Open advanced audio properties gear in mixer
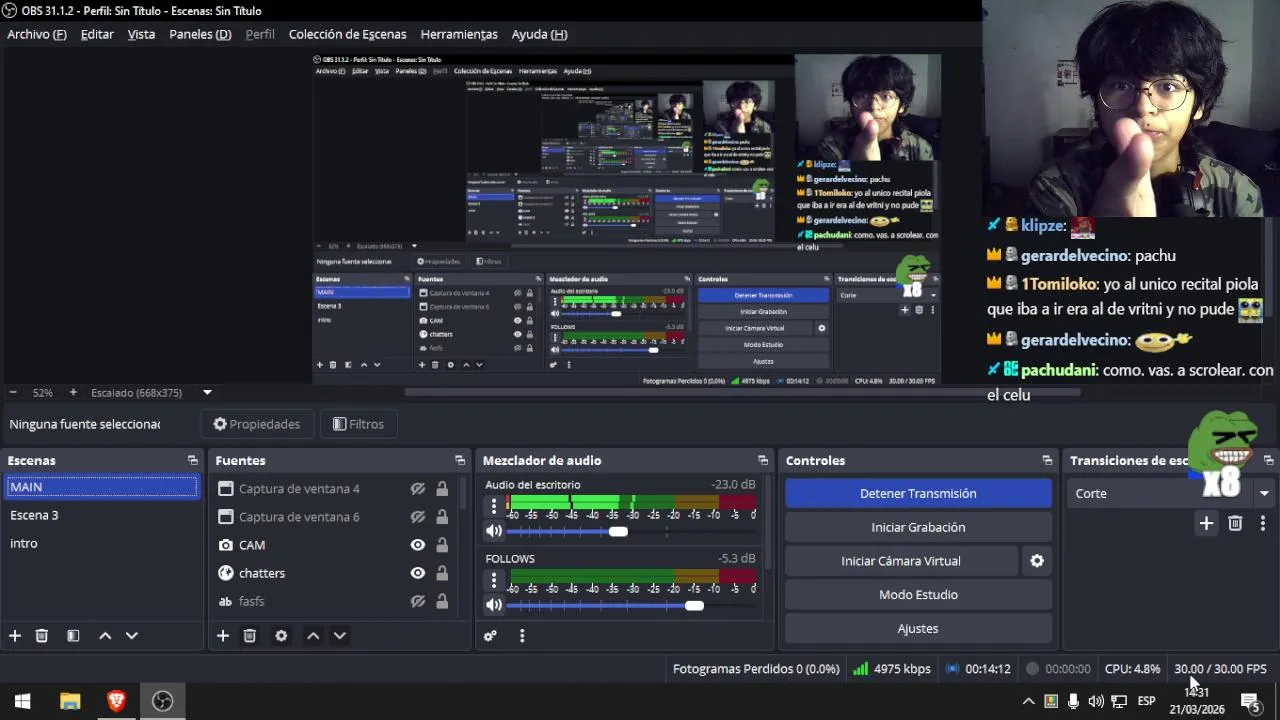 pyautogui.click(x=490, y=636)
